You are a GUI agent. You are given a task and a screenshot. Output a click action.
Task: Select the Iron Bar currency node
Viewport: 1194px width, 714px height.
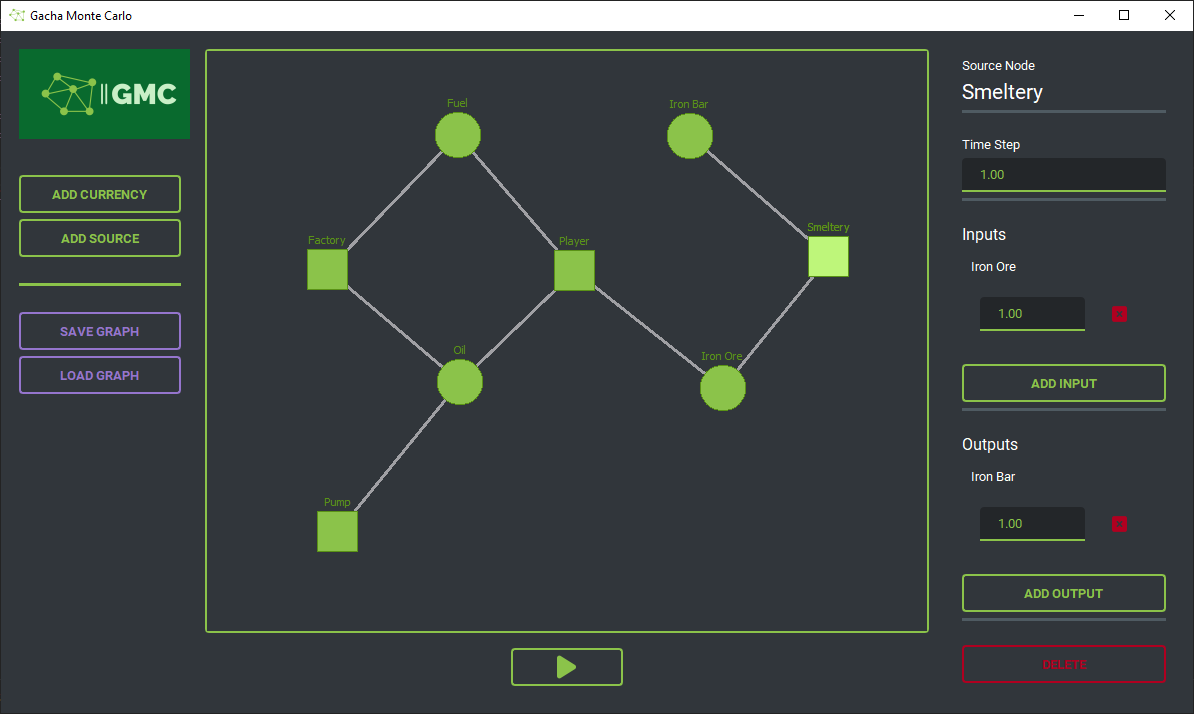tap(690, 135)
